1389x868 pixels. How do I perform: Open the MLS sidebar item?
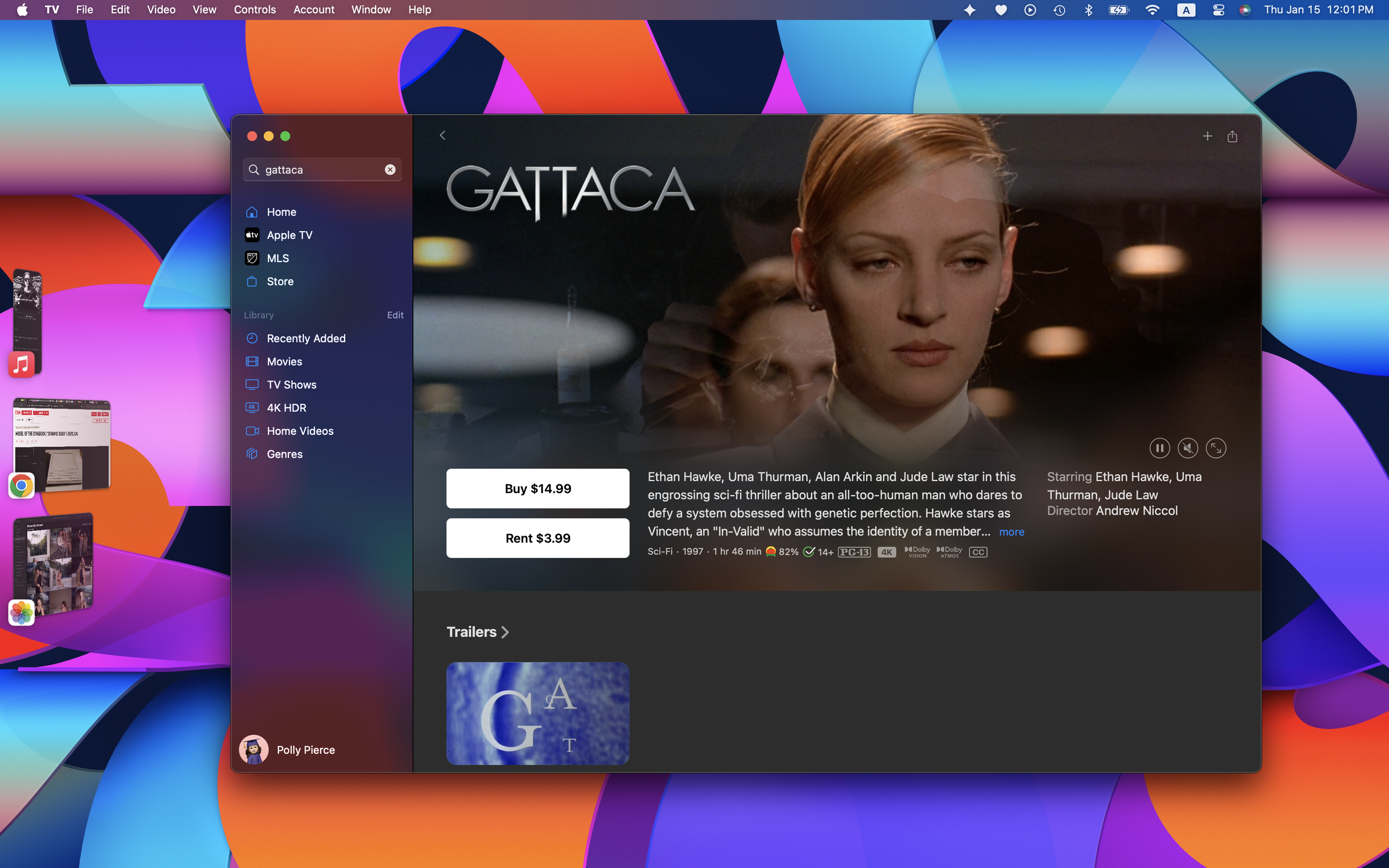[x=277, y=258]
